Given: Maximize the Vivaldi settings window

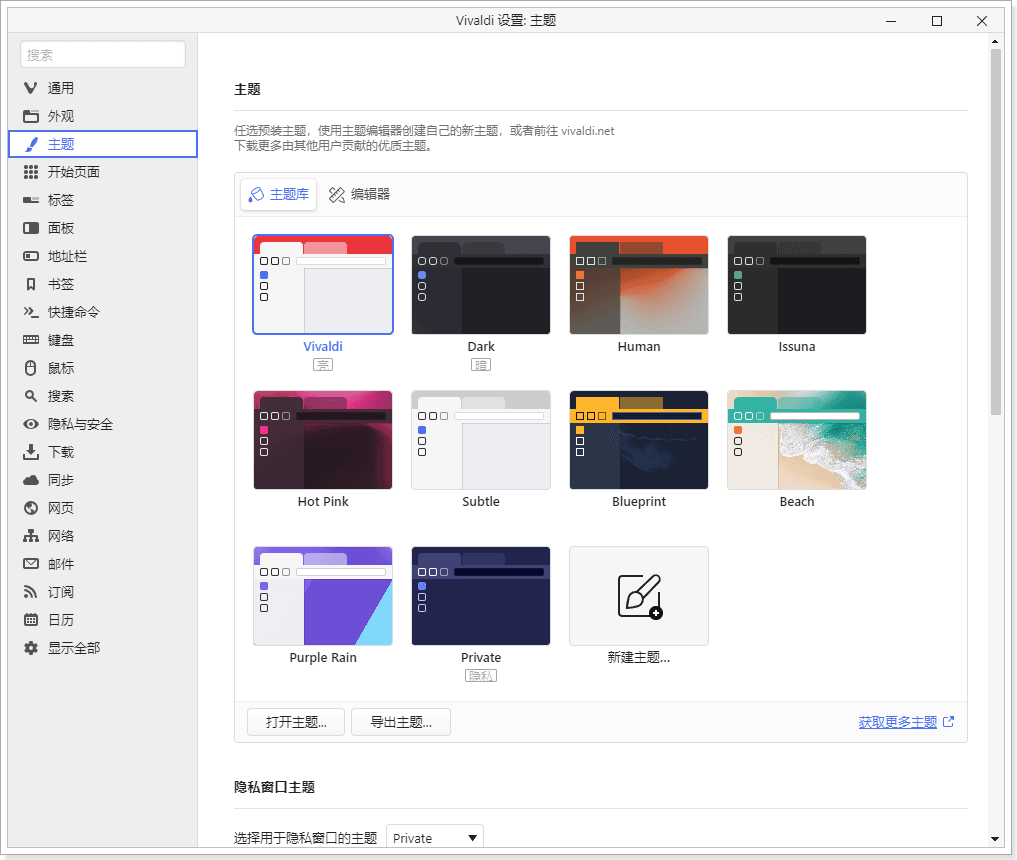Looking at the screenshot, I should (937, 21).
